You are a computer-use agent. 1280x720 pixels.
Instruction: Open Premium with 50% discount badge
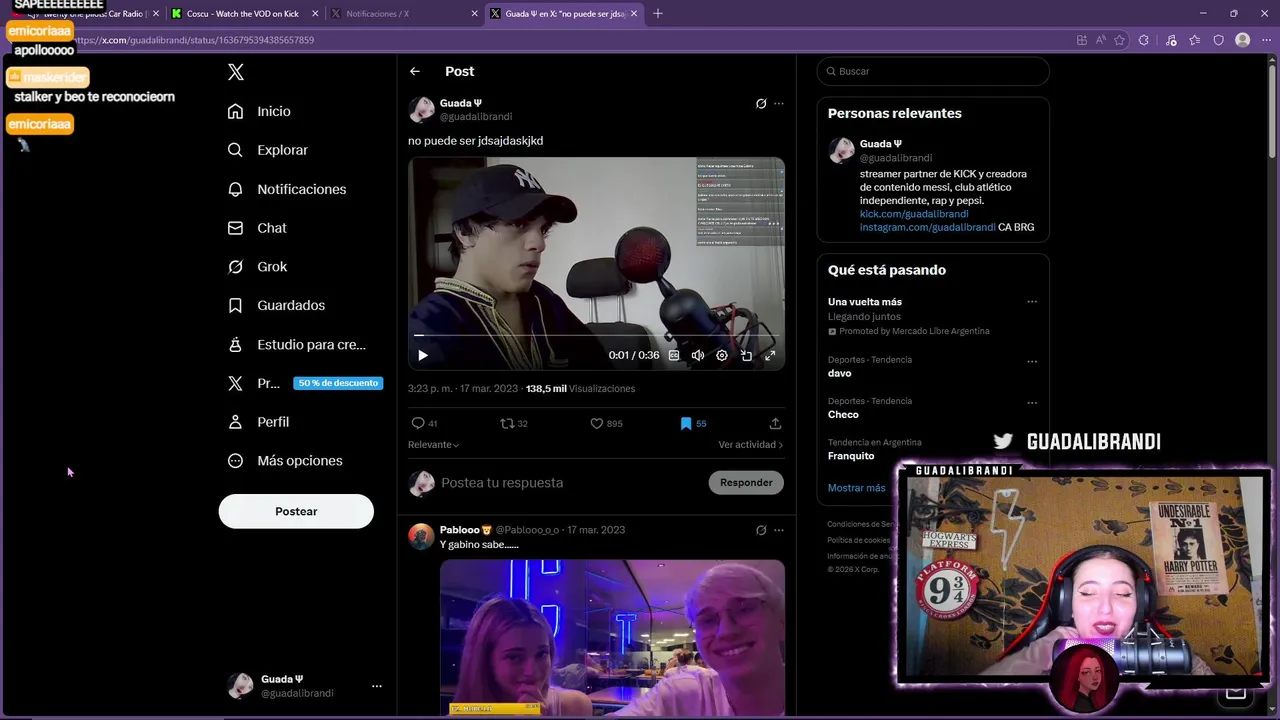pos(304,383)
